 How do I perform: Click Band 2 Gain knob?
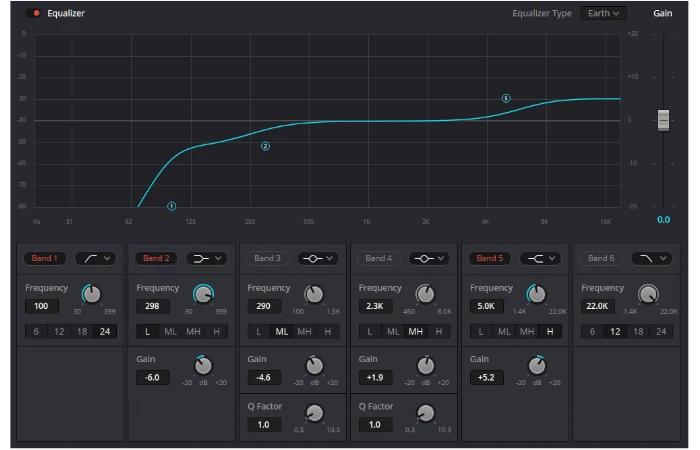203,366
